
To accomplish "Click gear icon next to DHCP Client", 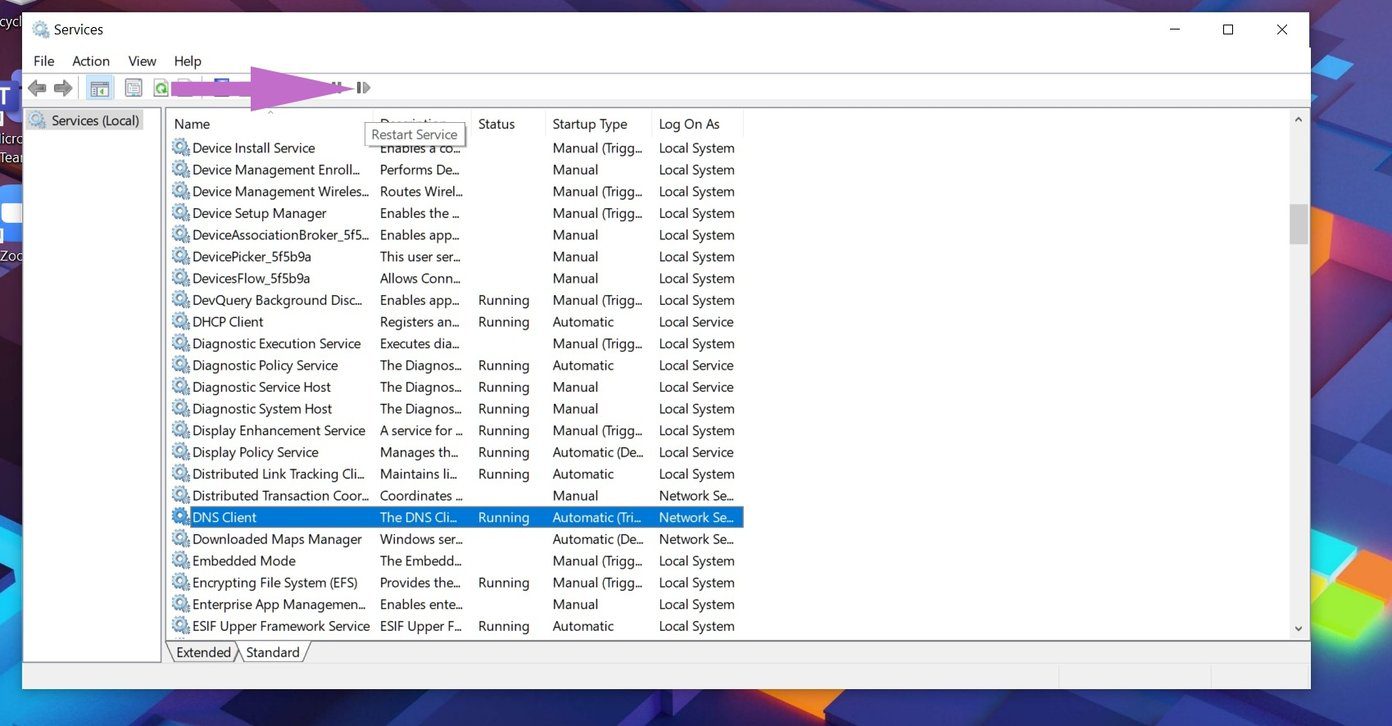I will (180, 322).
